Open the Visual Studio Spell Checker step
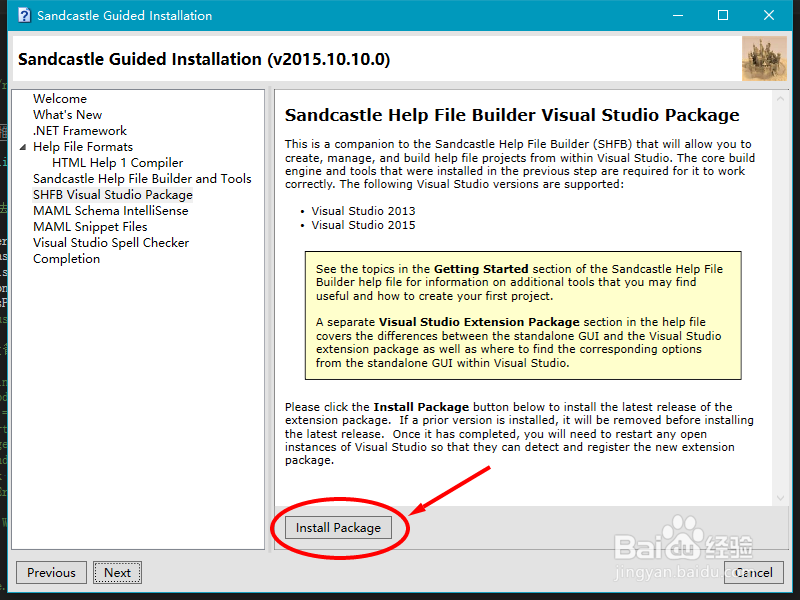Viewport: 800px width, 600px height. point(111,243)
